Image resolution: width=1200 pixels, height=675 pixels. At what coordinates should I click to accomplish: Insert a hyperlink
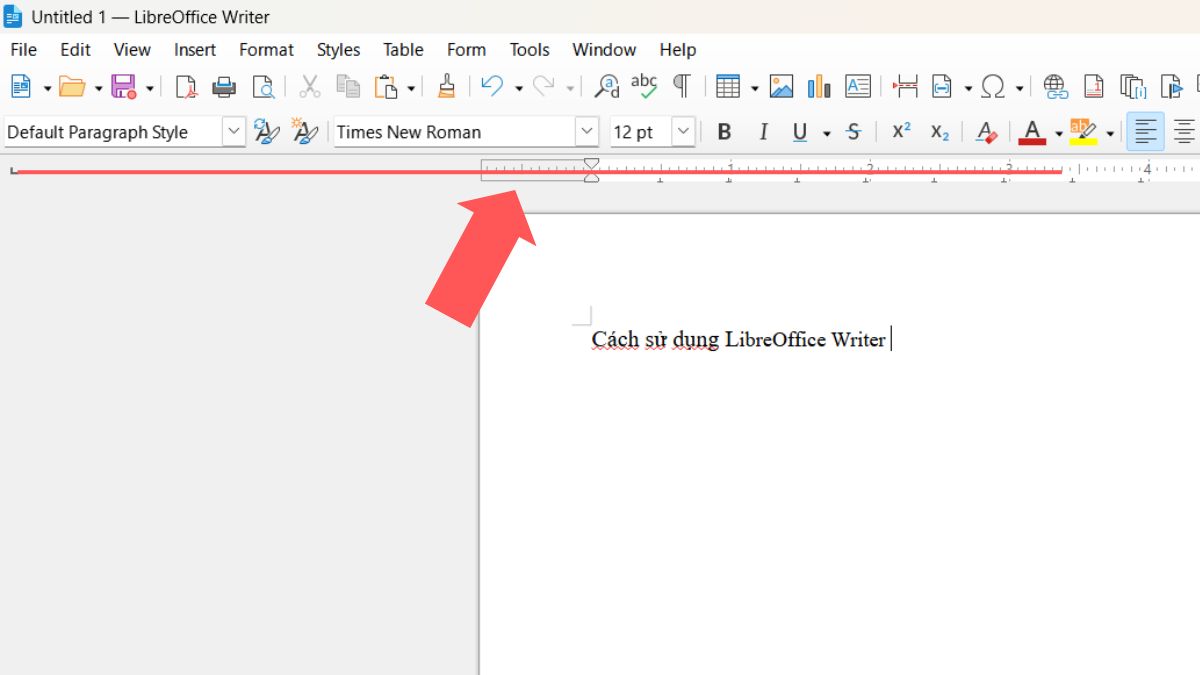point(1056,87)
